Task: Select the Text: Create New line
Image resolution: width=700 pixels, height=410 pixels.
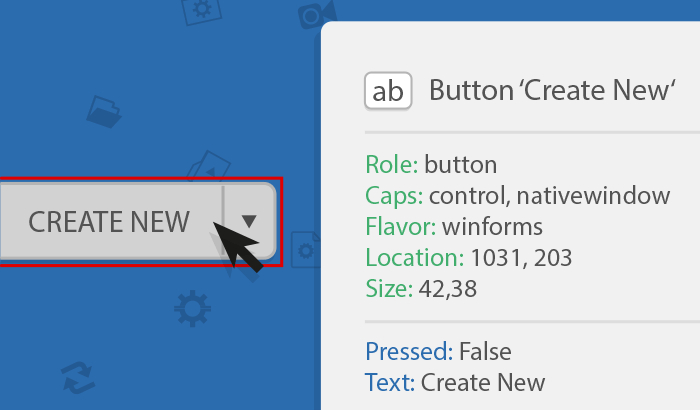Action: coord(455,383)
